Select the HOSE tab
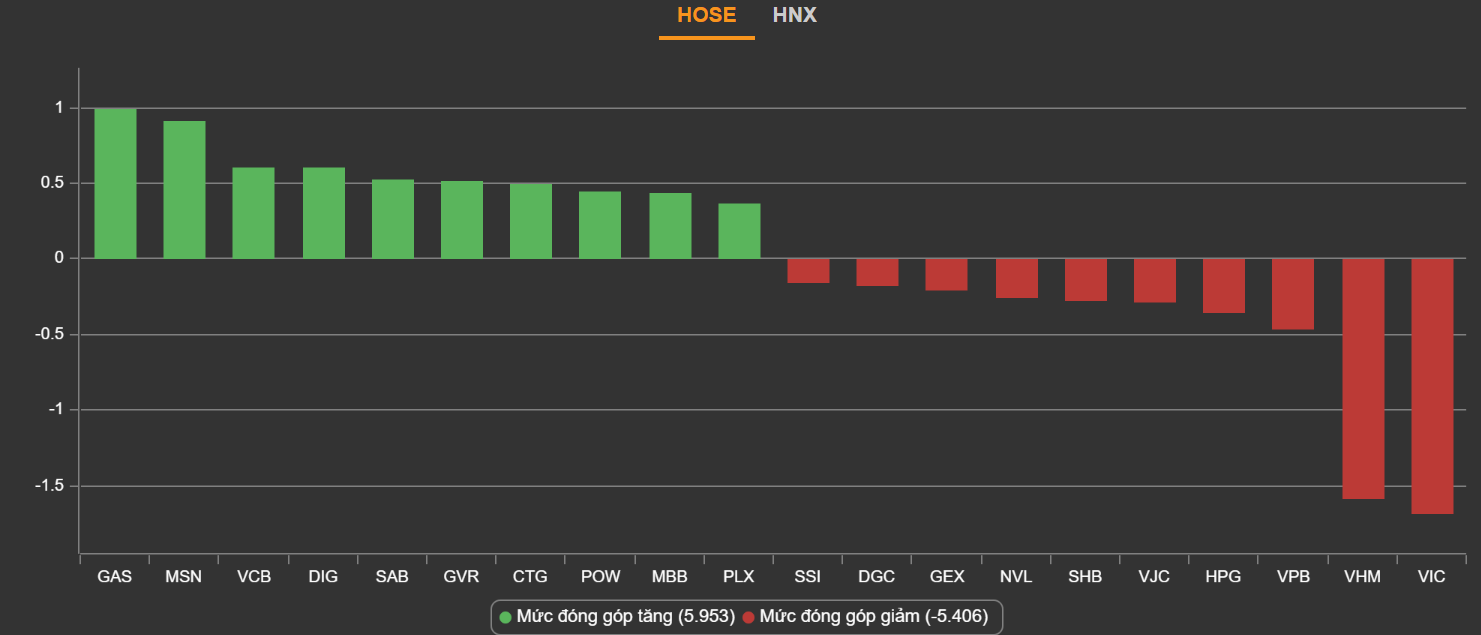This screenshot has width=1481, height=635. pos(706,15)
